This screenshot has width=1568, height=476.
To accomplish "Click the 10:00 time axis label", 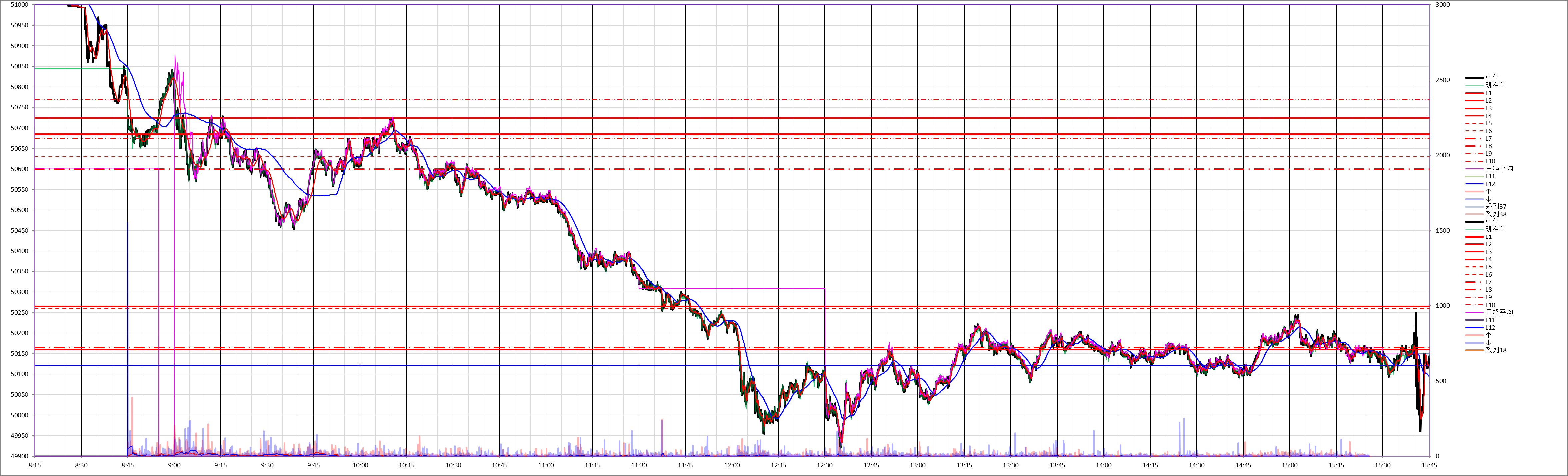I will pyautogui.click(x=360, y=466).
